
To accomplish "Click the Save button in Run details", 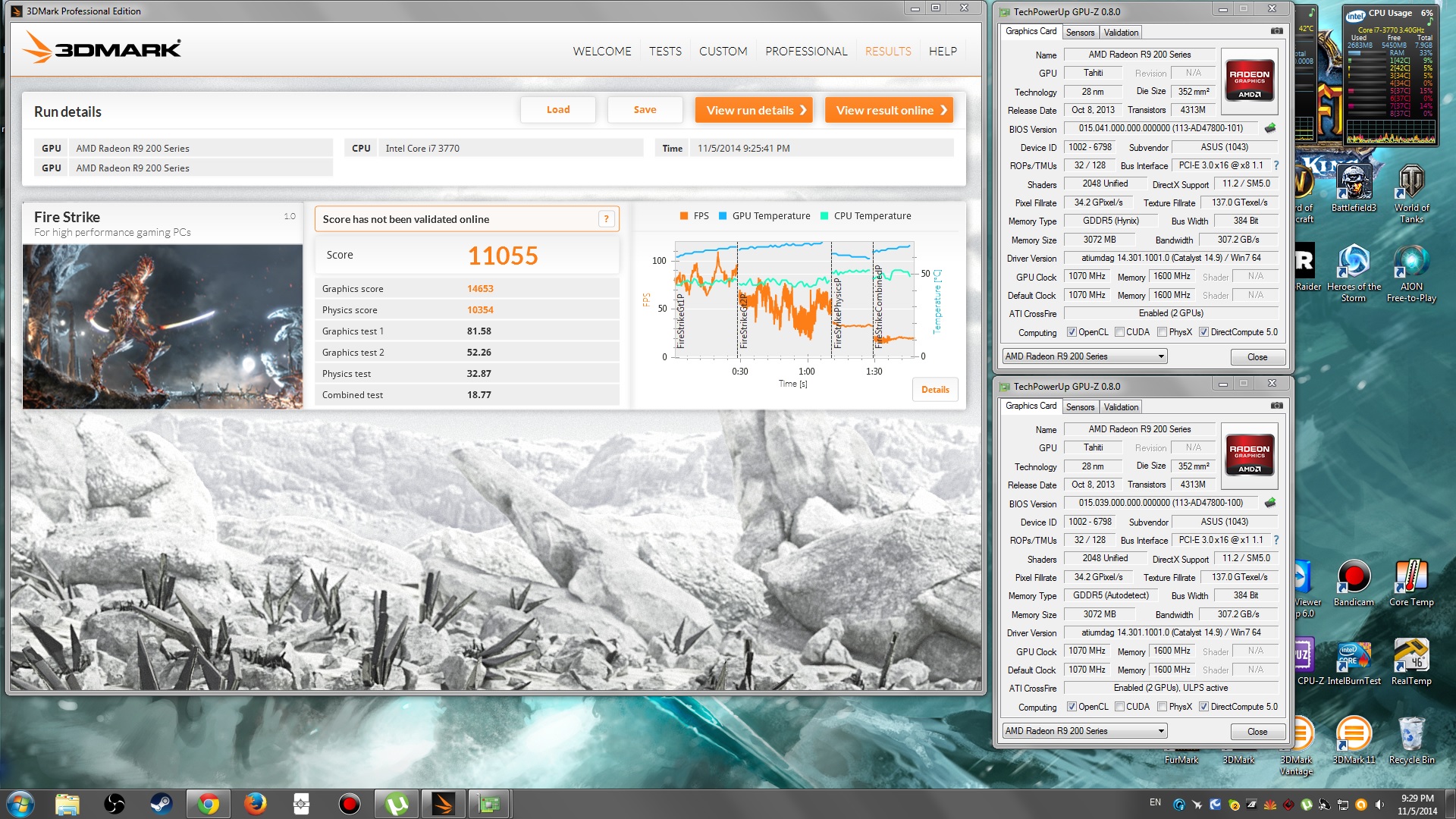I will tap(645, 110).
